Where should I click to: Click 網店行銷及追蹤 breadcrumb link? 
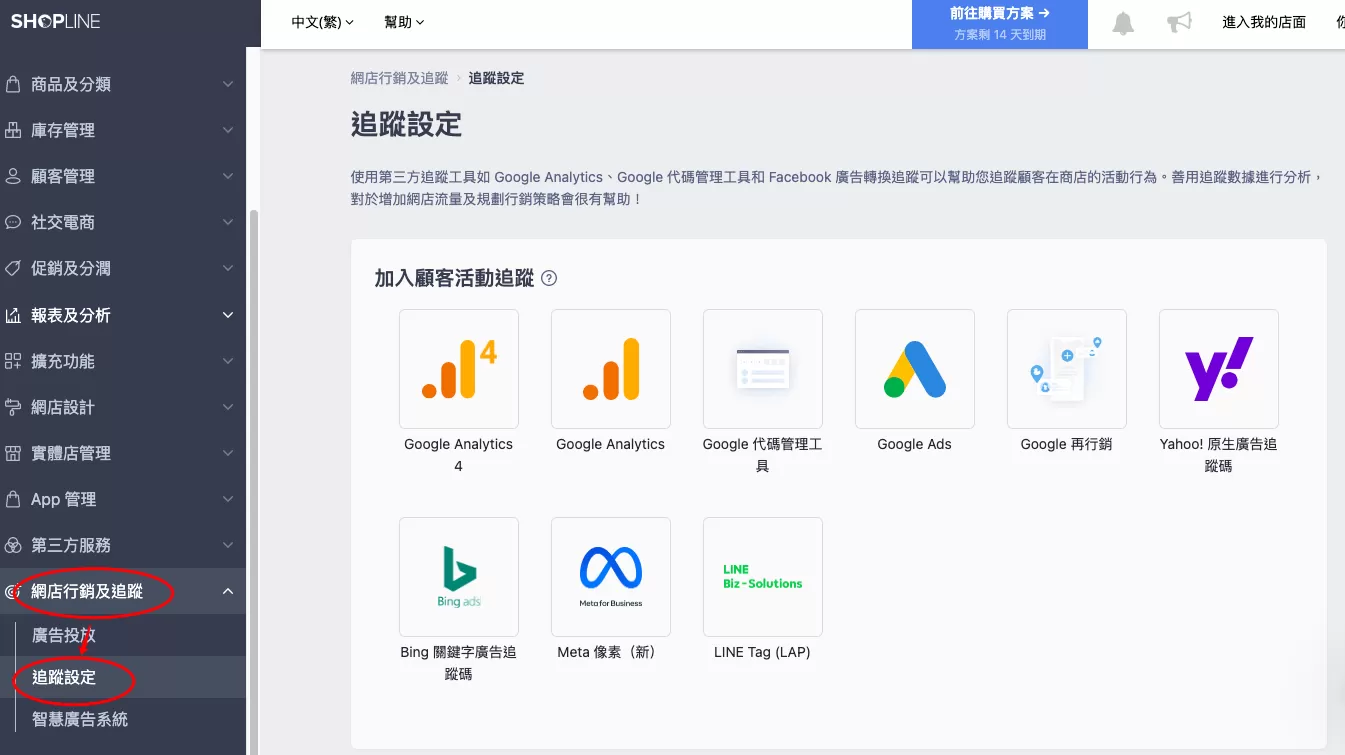[400, 78]
